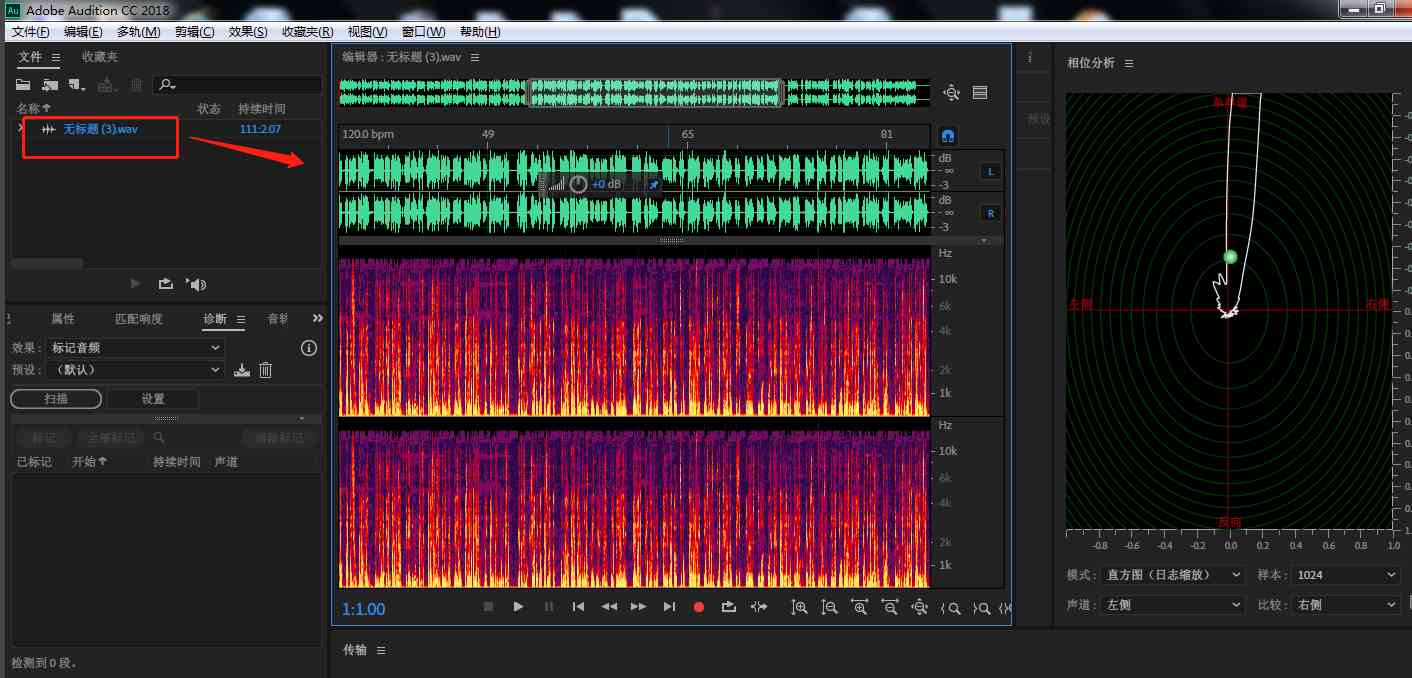
Task: Click the delete preset trash icon
Action: coord(266,370)
